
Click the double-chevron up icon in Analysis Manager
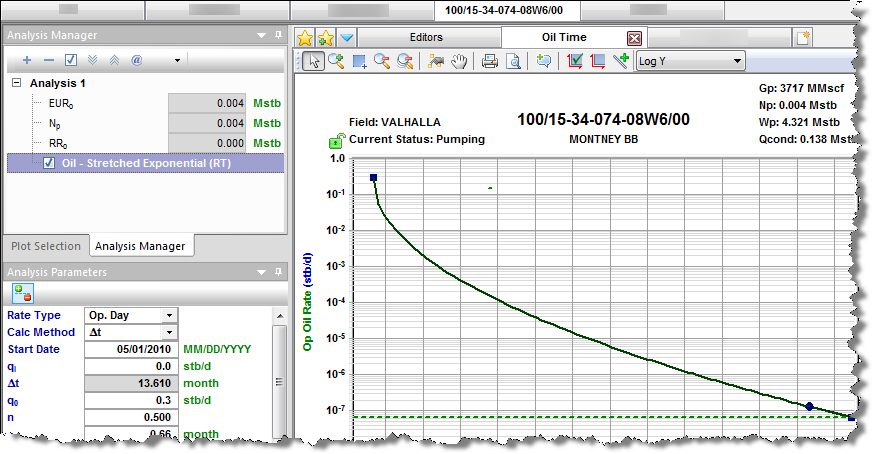[x=114, y=60]
